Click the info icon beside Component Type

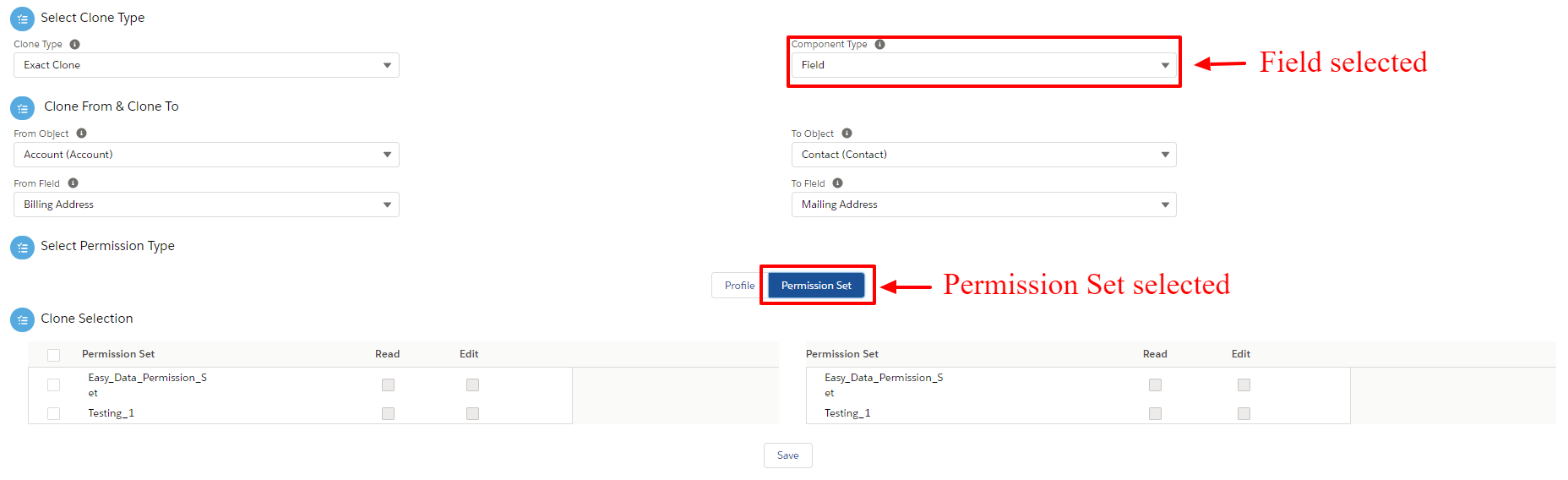[879, 44]
